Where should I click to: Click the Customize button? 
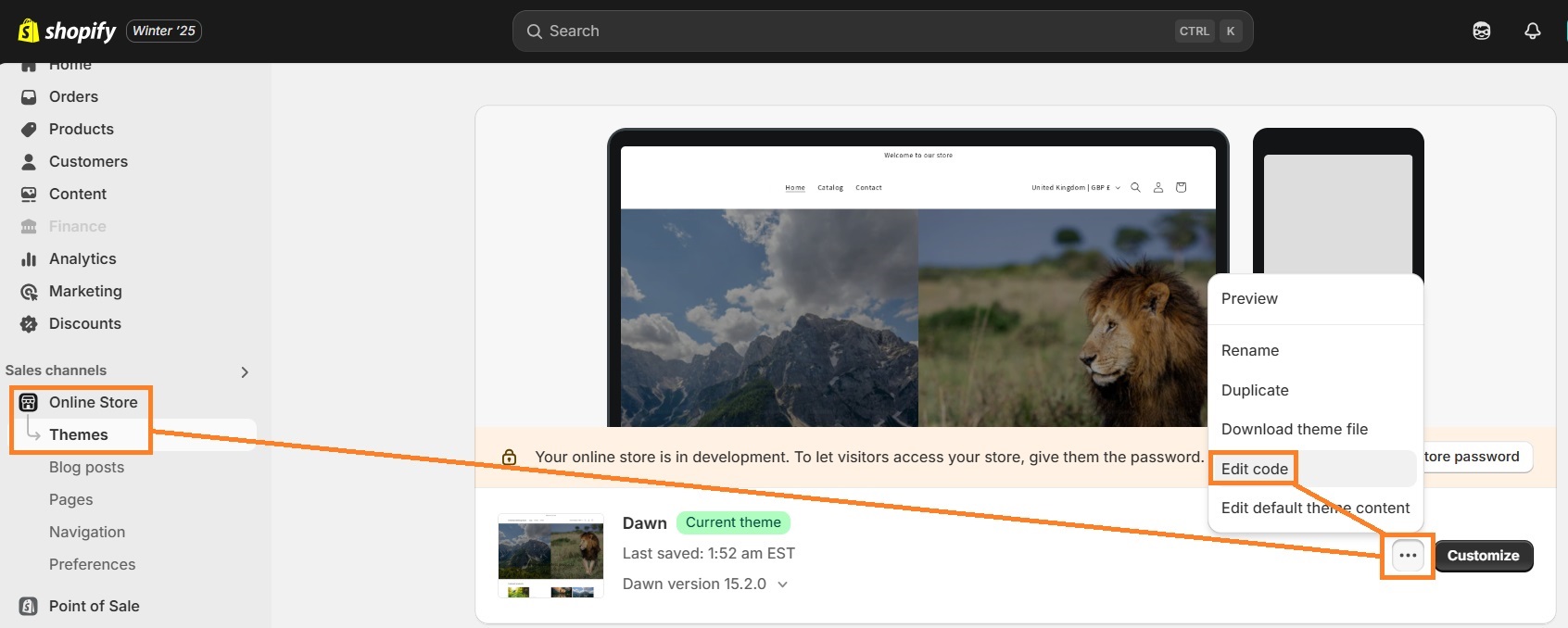pos(1483,556)
